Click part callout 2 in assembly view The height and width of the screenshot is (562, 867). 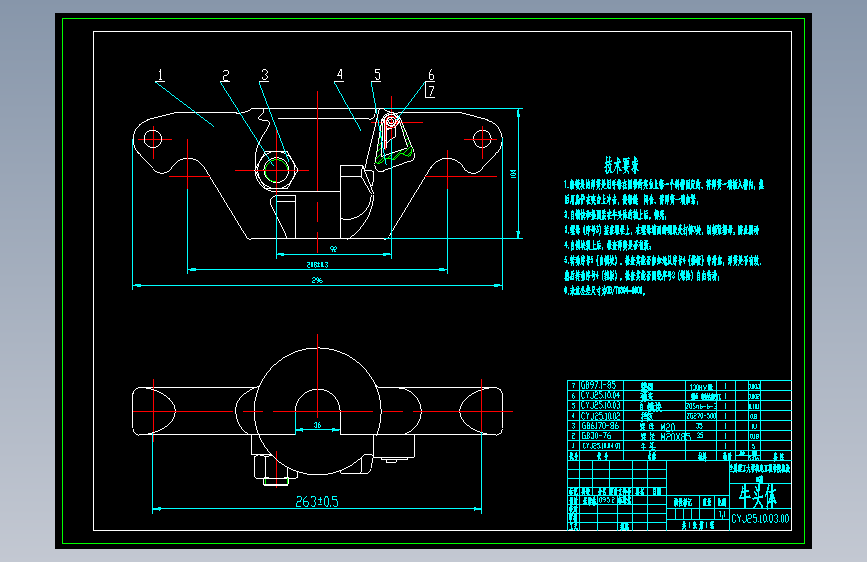click(226, 75)
